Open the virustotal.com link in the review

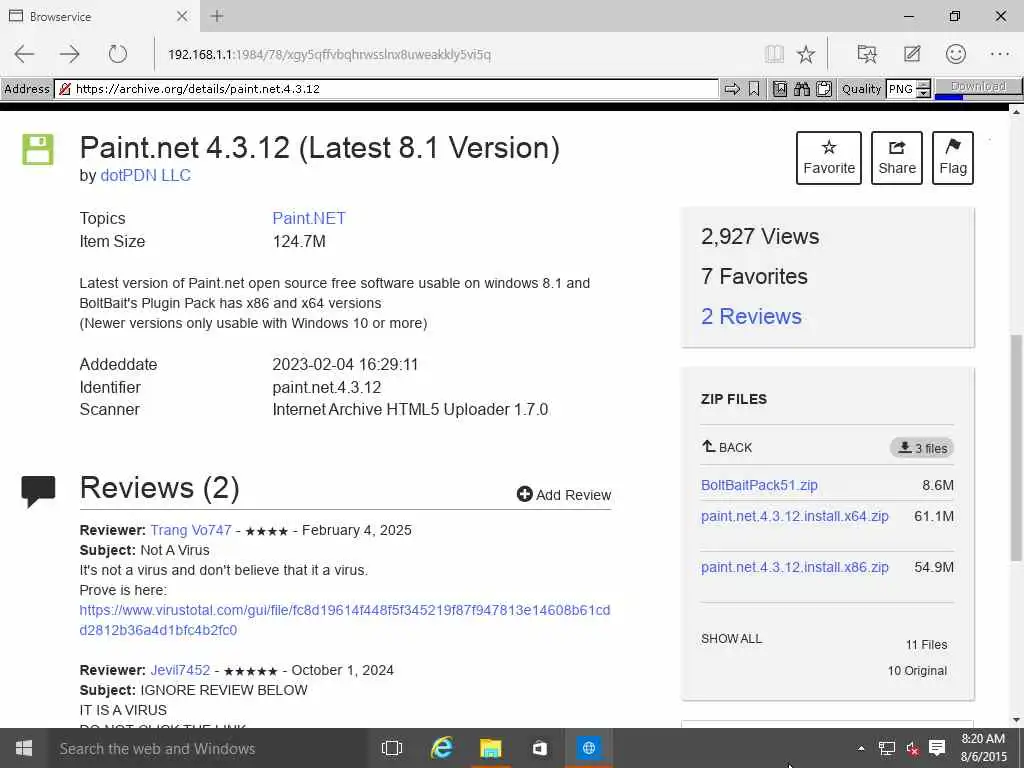[345, 620]
